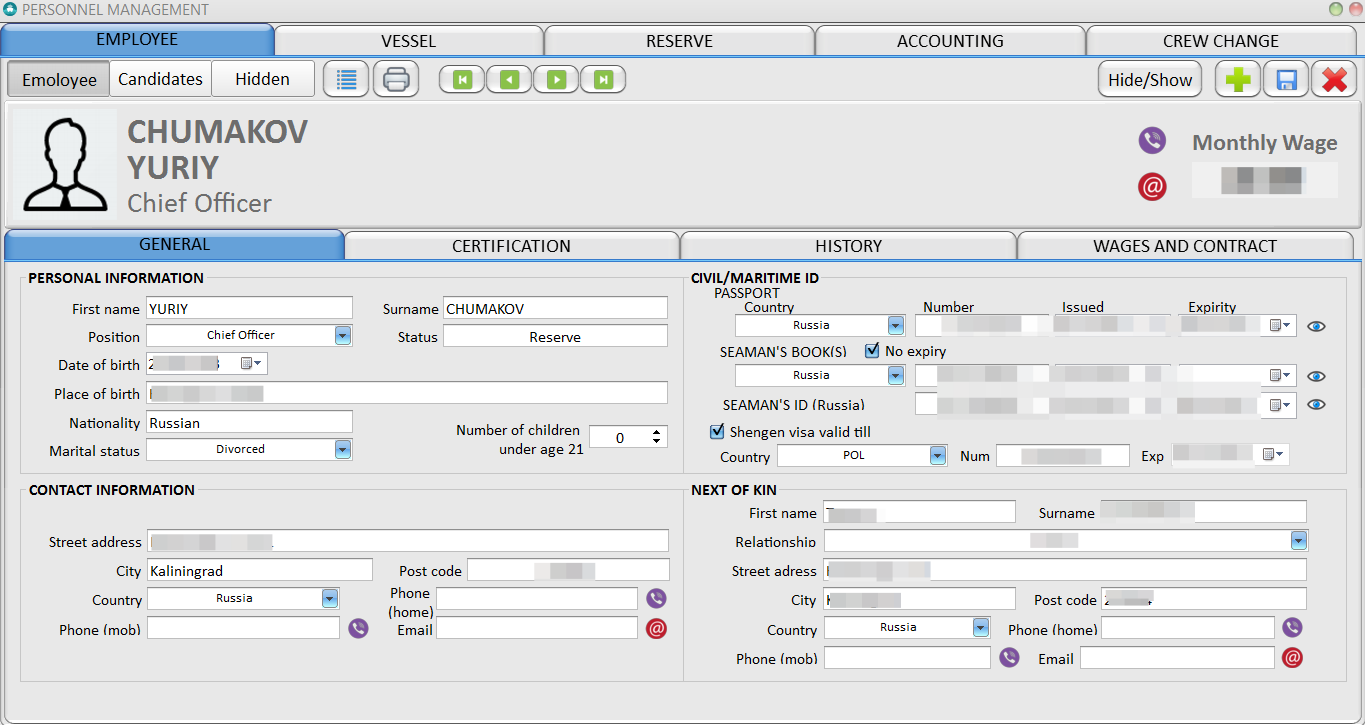
Task: Toggle the seaman's book No expiry checkbox
Action: click(872, 351)
